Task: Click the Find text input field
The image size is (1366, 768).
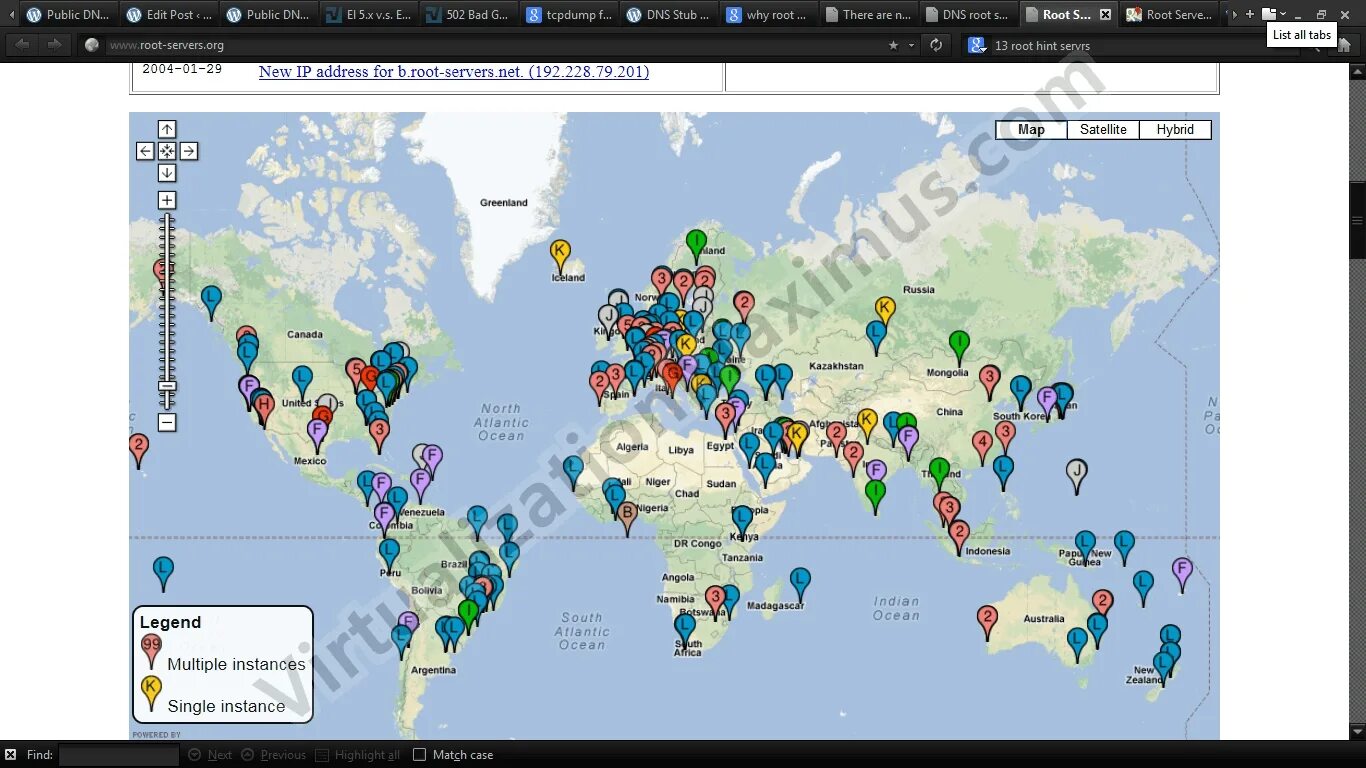Action: point(119,755)
